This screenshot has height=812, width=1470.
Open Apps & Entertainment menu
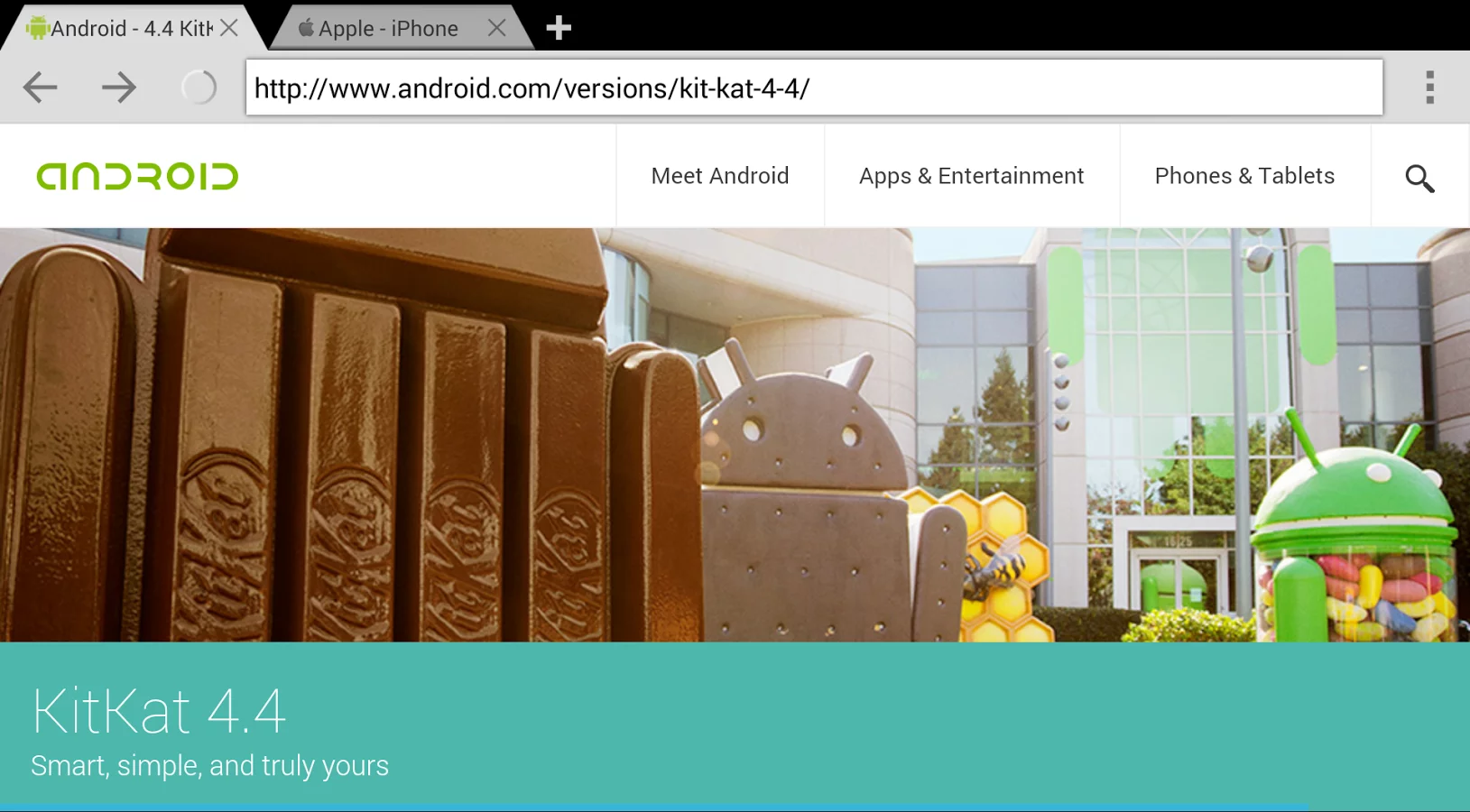(x=971, y=176)
